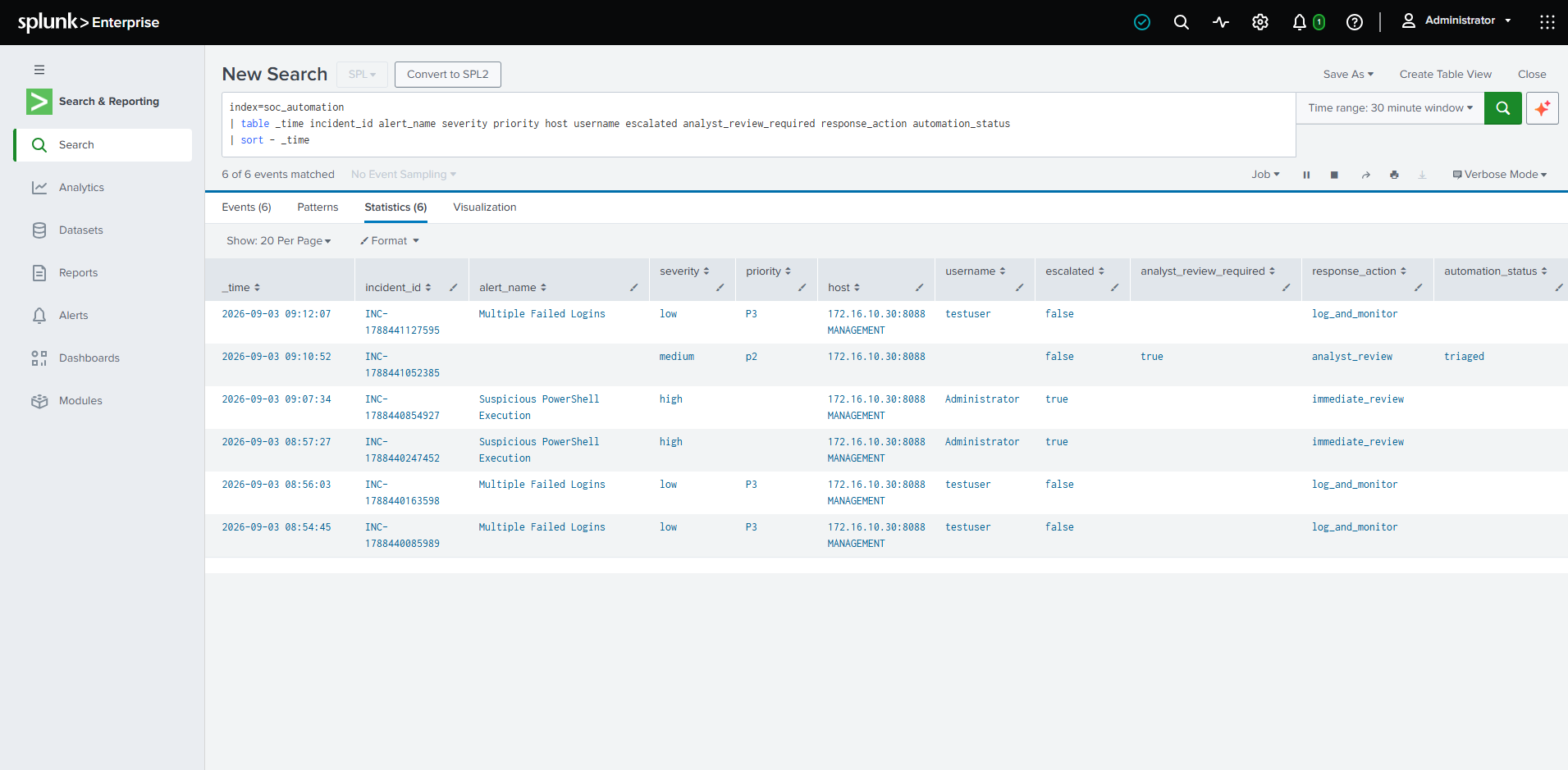The image size is (1568, 770).
Task: Share the search job
Action: (x=1366, y=175)
